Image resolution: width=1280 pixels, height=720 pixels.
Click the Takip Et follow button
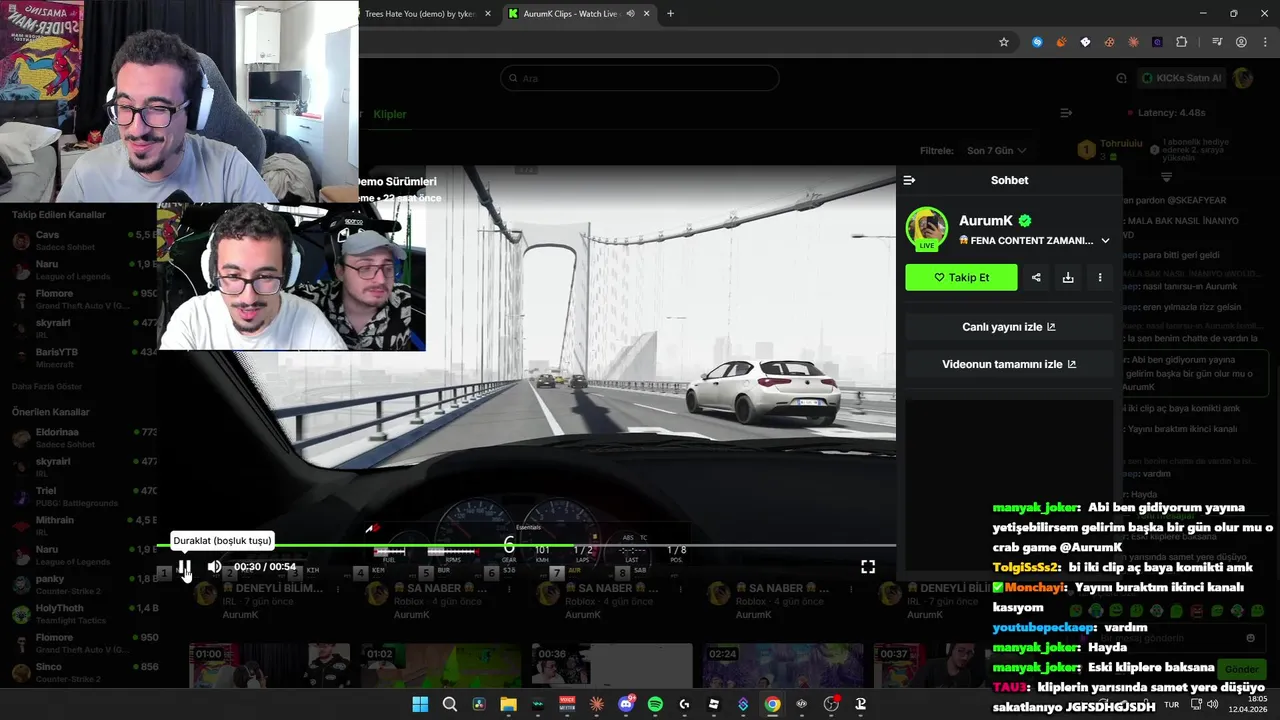tap(961, 277)
